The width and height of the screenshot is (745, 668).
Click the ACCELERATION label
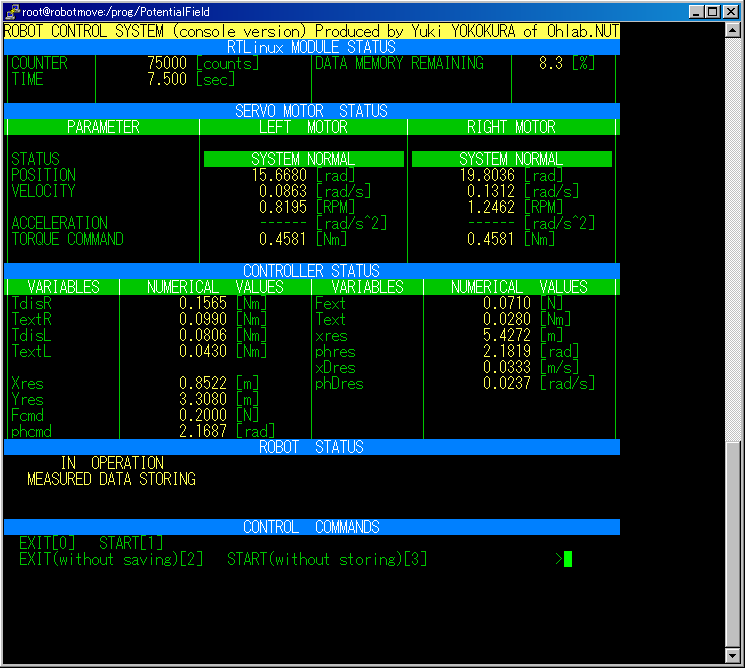(x=59, y=223)
